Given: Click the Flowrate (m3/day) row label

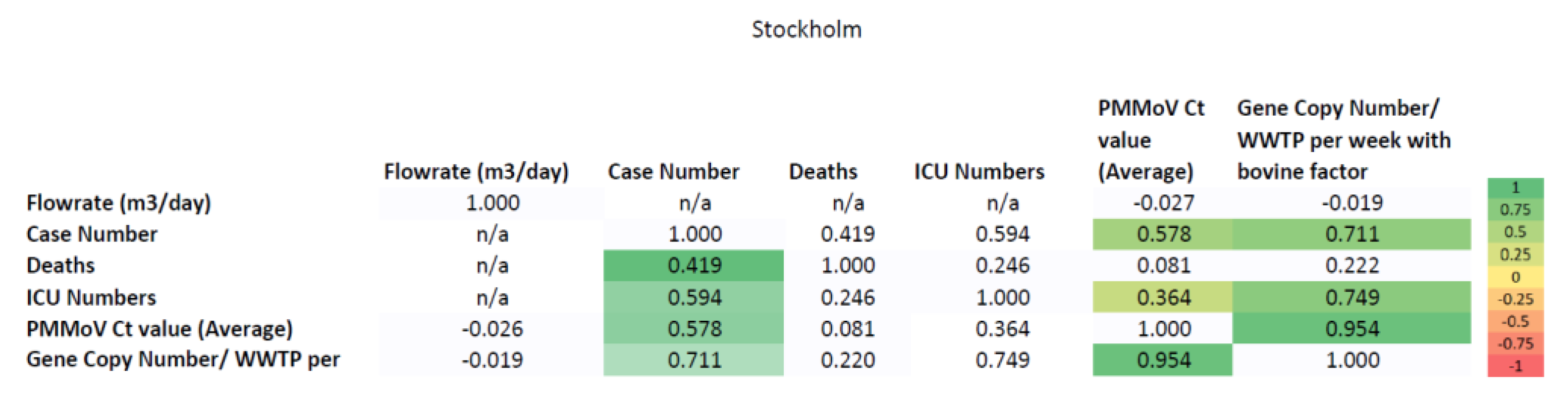Looking at the screenshot, I should [x=119, y=203].
